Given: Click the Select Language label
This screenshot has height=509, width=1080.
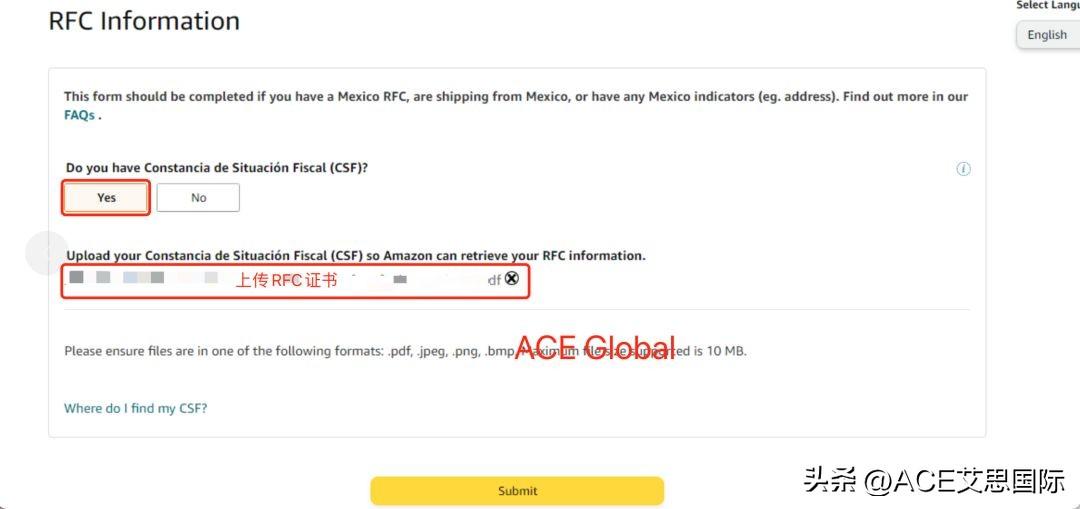Looking at the screenshot, I should coord(1048,6).
